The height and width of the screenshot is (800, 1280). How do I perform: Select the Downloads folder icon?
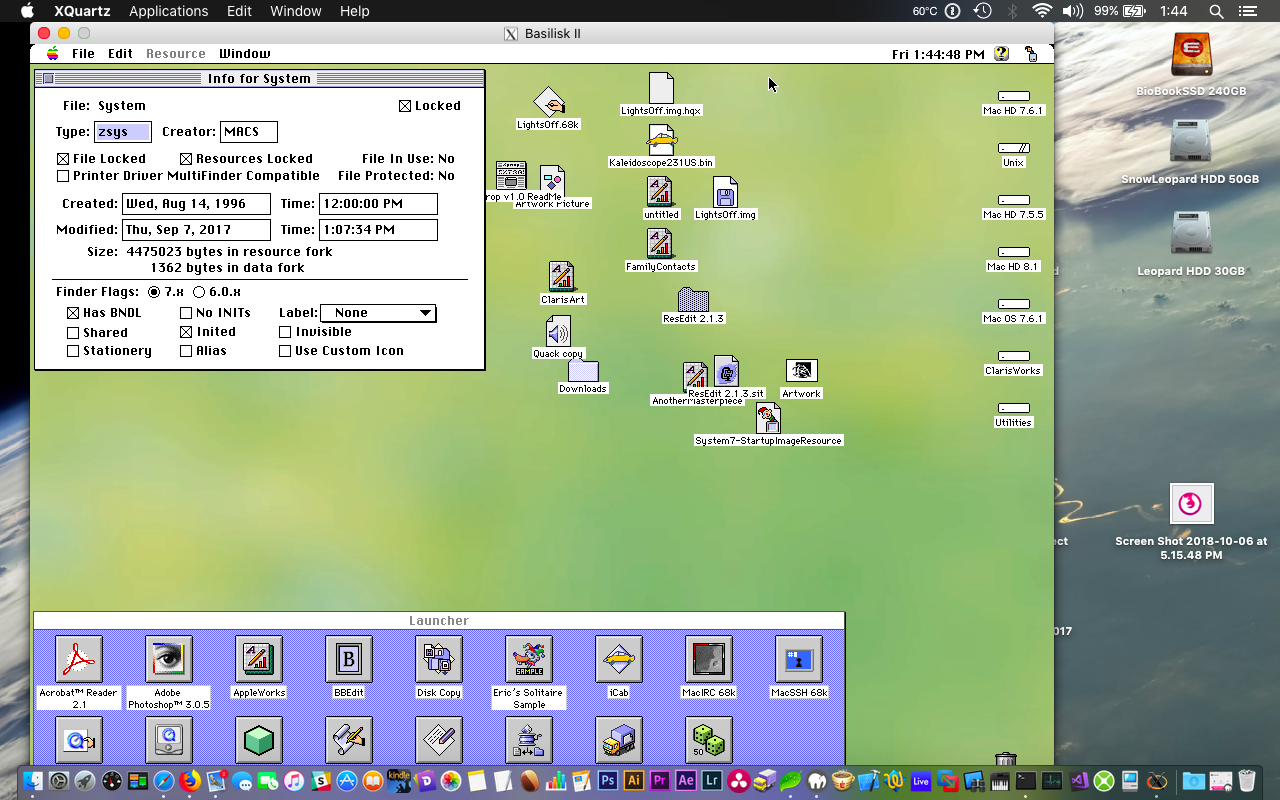pyautogui.click(x=583, y=370)
